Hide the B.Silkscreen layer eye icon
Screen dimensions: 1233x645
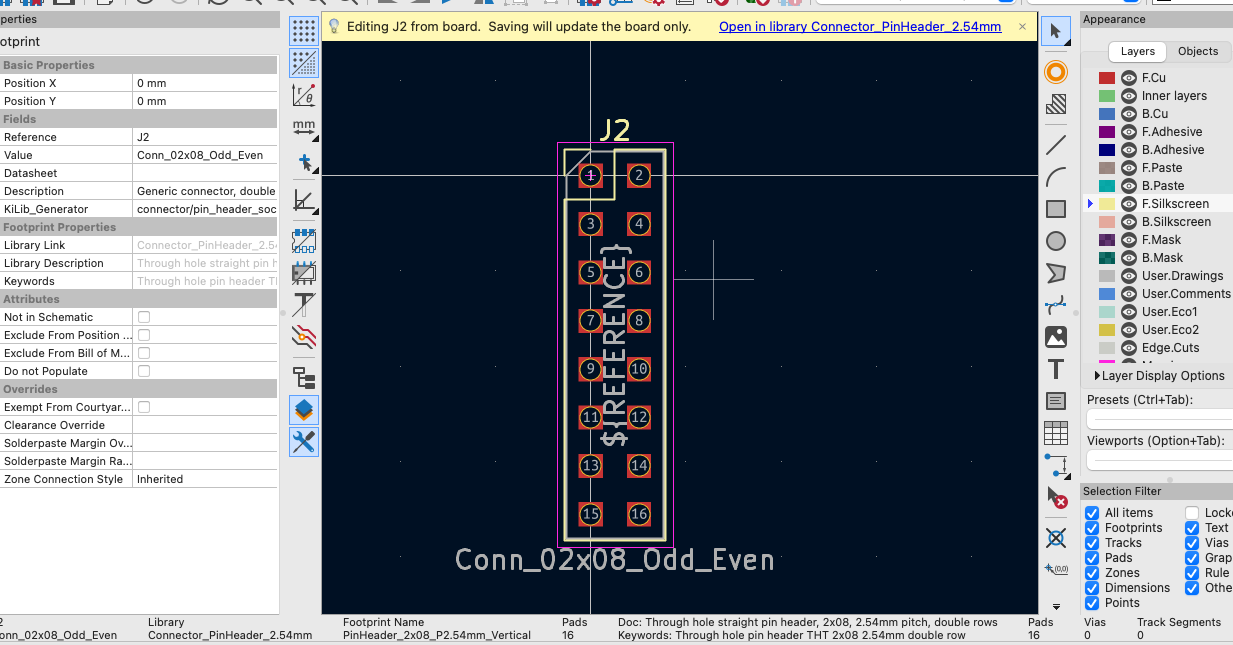pyautogui.click(x=1128, y=222)
